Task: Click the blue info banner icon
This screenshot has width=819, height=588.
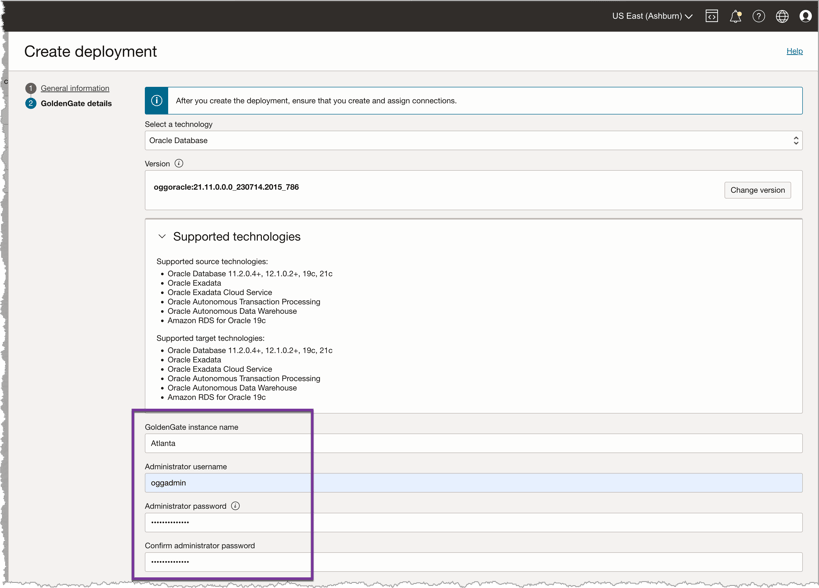Action: pyautogui.click(x=157, y=100)
